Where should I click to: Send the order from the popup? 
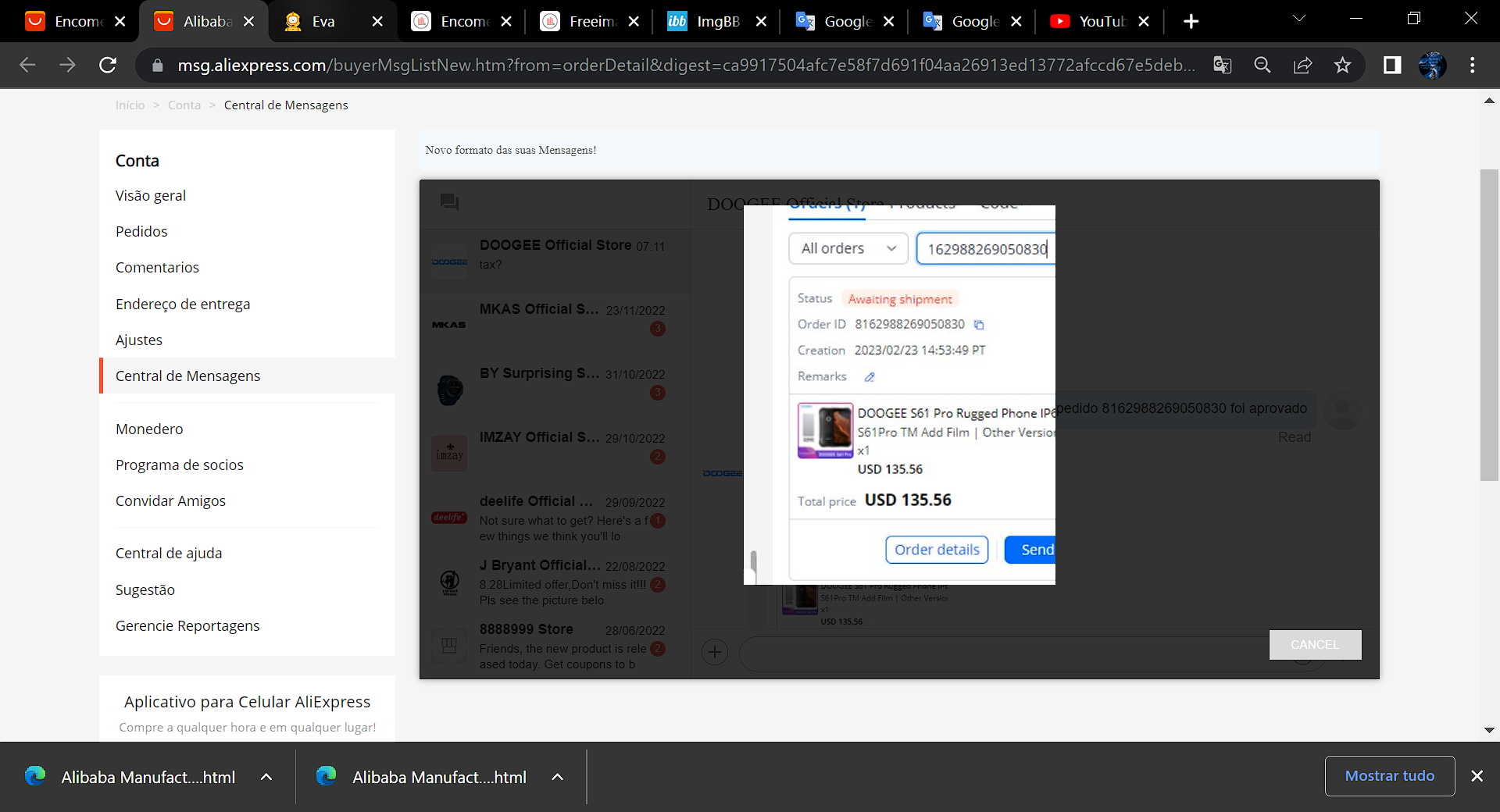1030,550
